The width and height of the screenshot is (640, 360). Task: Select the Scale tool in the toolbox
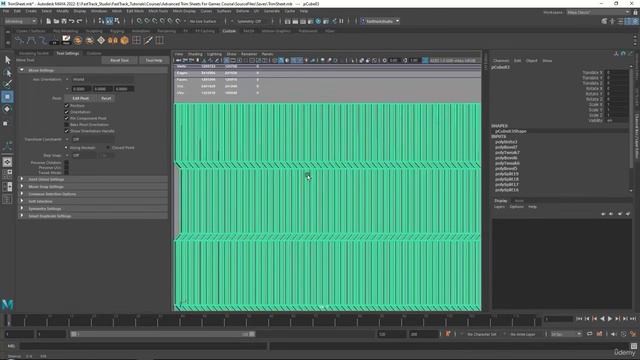tap(6, 123)
